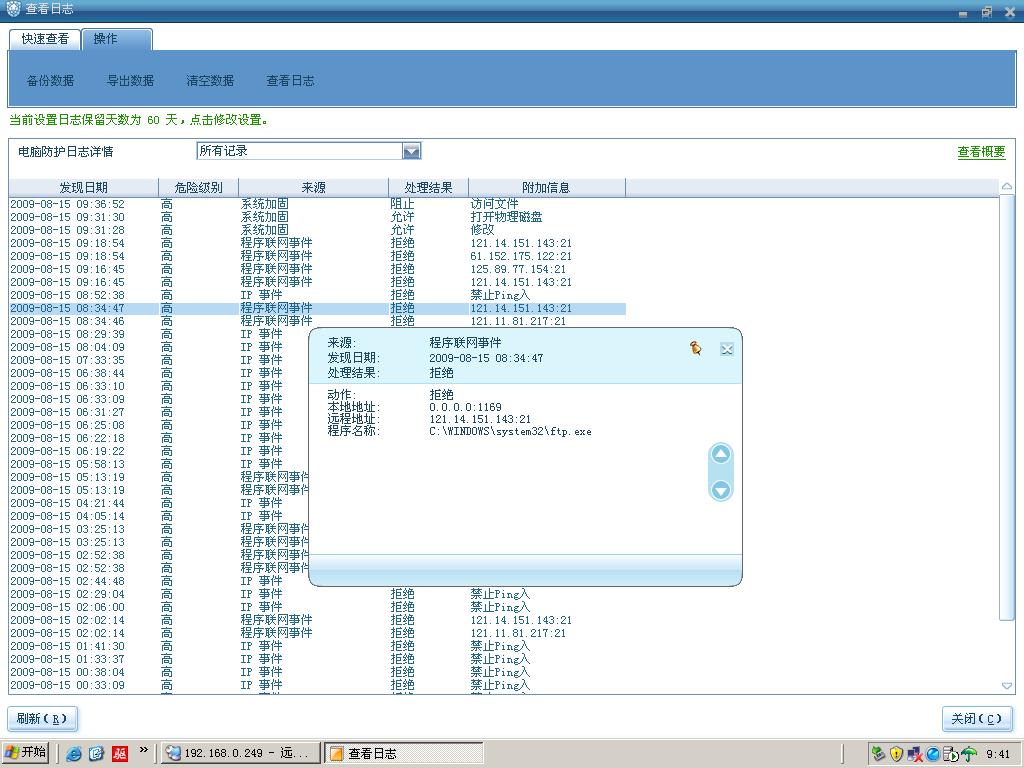Image resolution: width=1024 pixels, height=768 pixels.
Task: Click 清空数据 to clear the logs
Action: (210, 81)
